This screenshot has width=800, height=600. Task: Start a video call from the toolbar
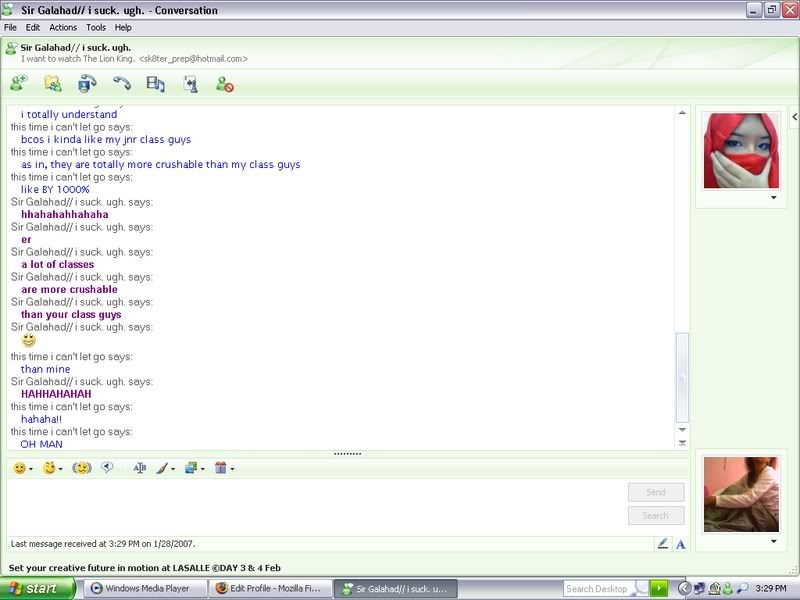click(88, 84)
